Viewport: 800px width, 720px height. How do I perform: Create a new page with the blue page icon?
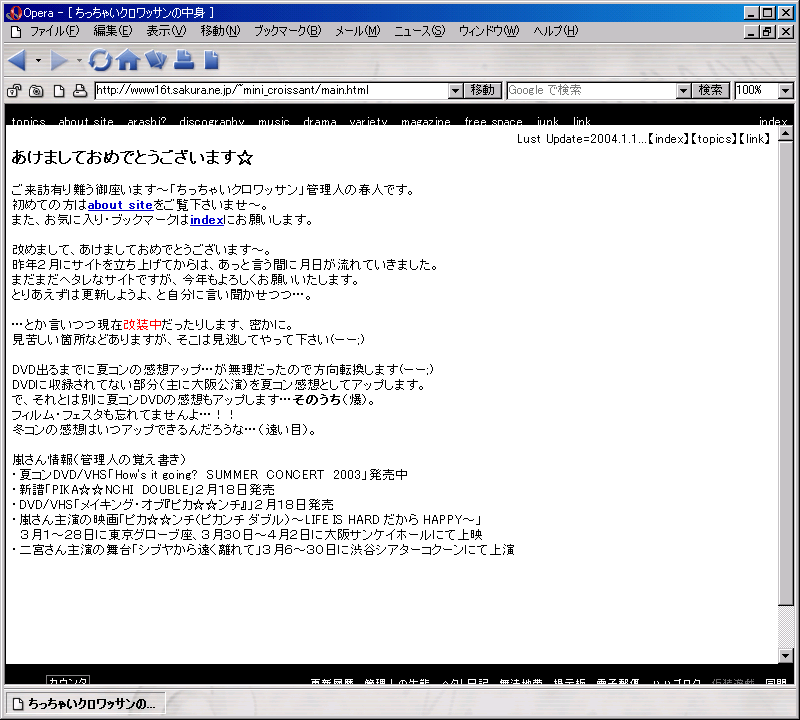(211, 60)
